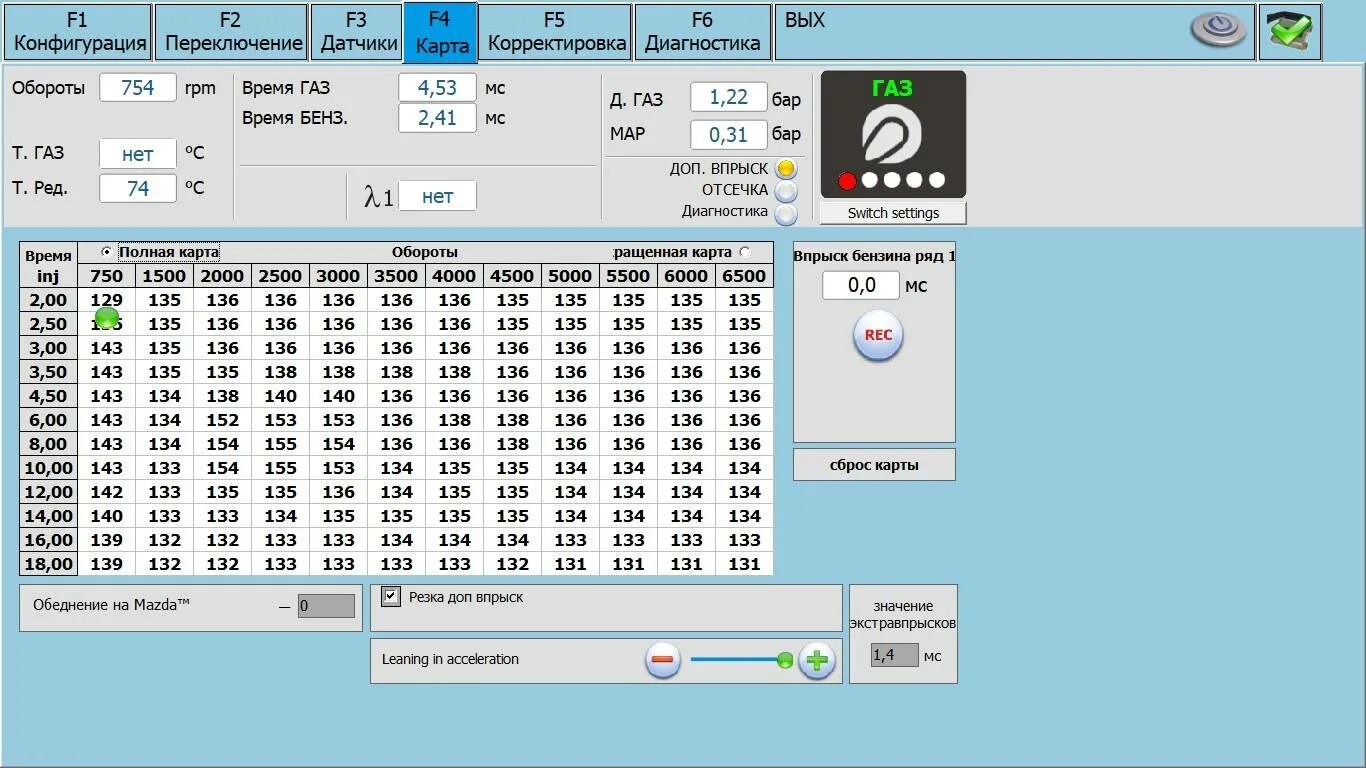Click the Д. ГАЗ 1,22 pressure field

pos(729,97)
